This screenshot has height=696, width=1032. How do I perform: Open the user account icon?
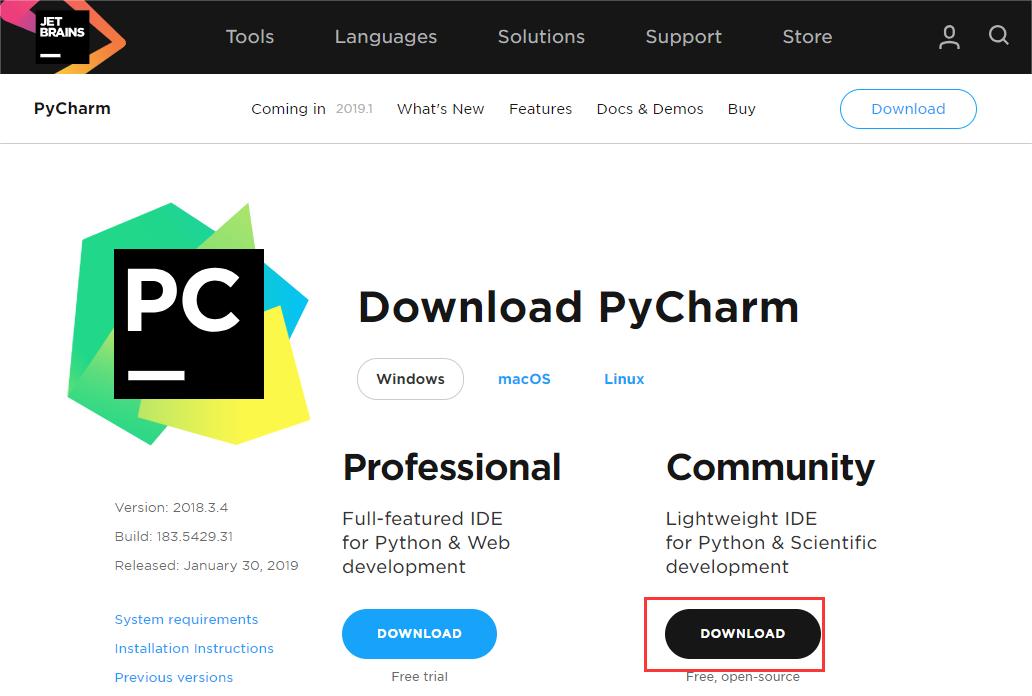948,37
